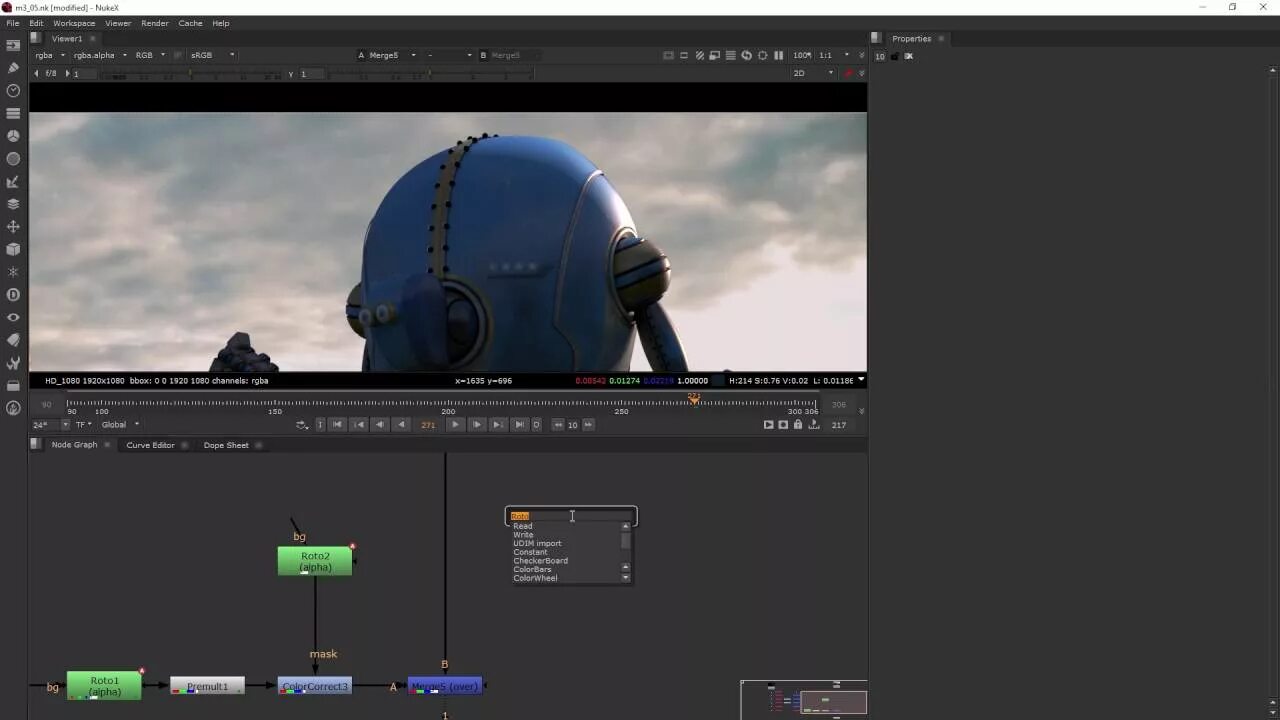Click the viewer force refresh icon
Image resolution: width=1280 pixels, height=720 pixels.
[x=746, y=56]
